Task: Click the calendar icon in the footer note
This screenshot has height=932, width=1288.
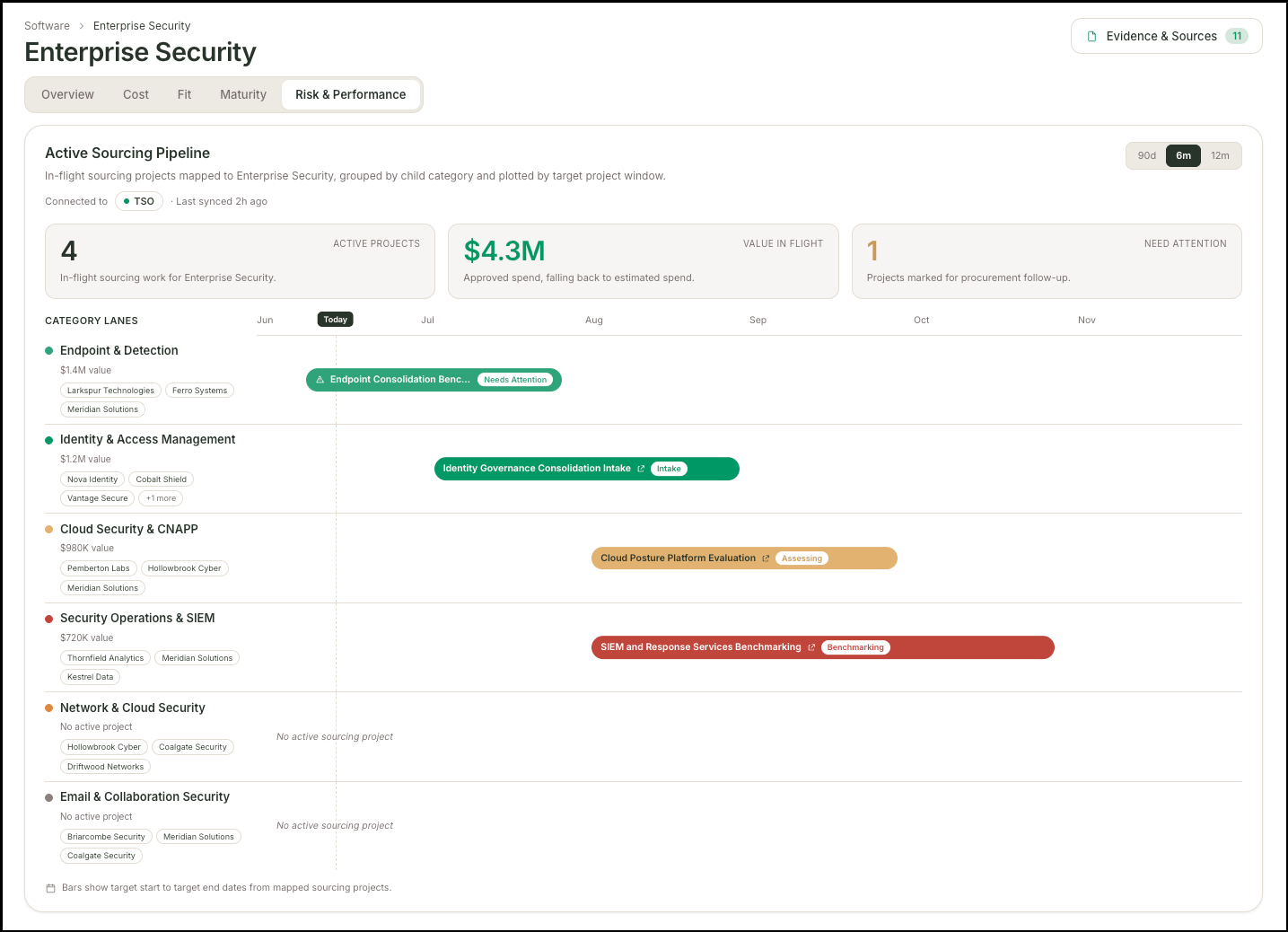Action: (50, 888)
